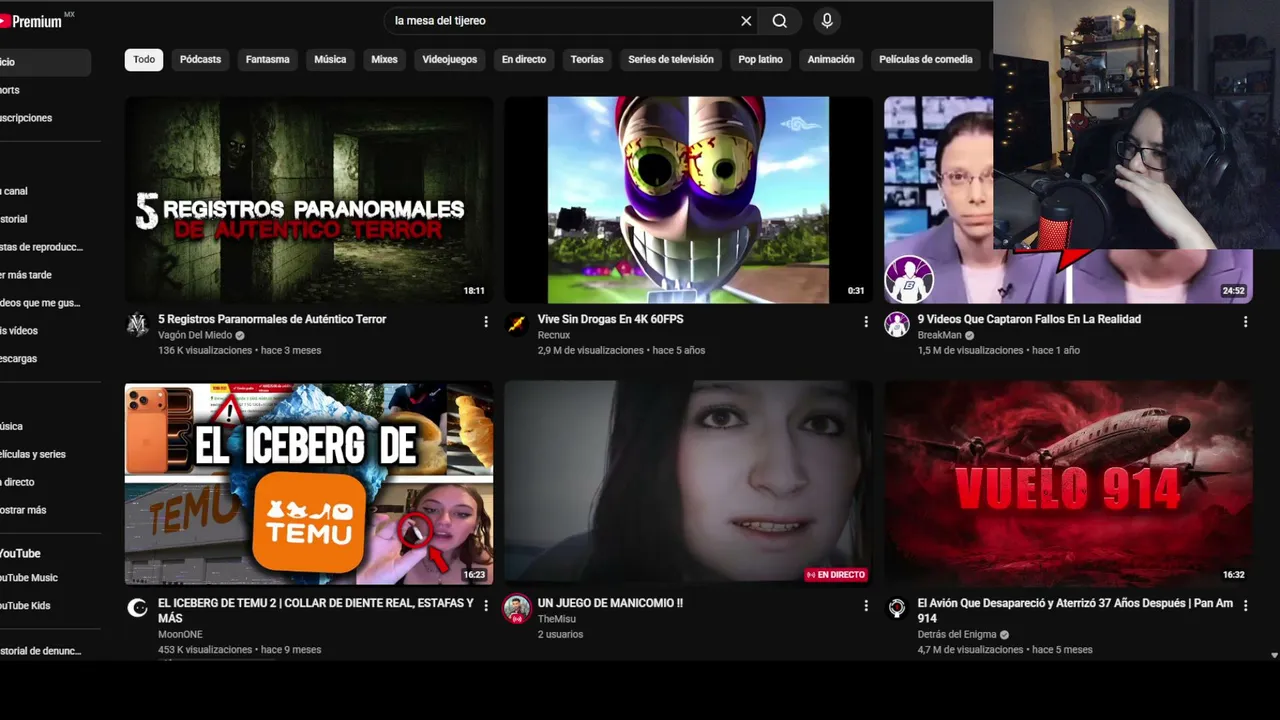Open Historial de denuncias in the sidebar
Screen dimensions: 1280x720
click(45, 651)
